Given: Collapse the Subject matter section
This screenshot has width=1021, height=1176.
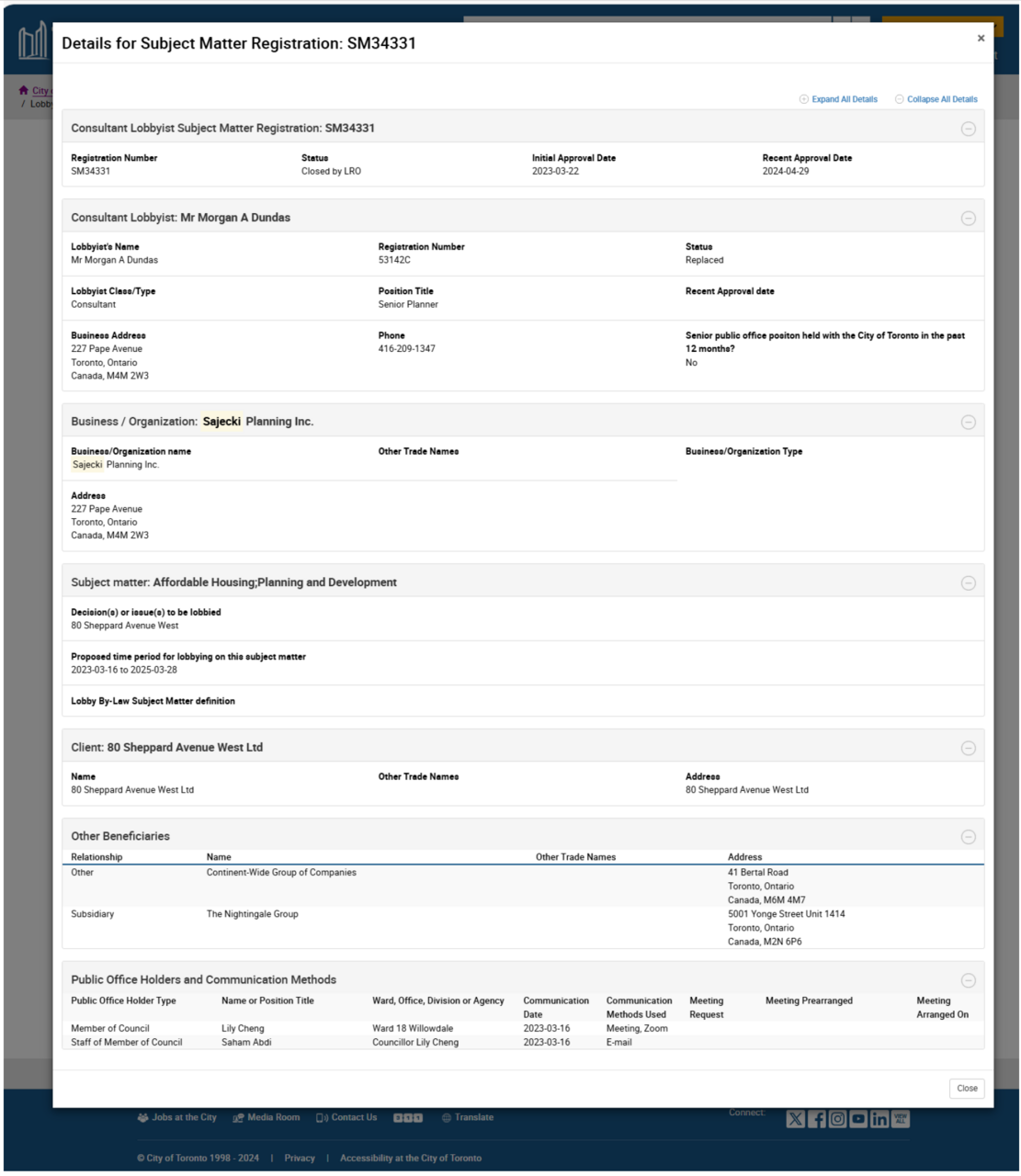Looking at the screenshot, I should 968,583.
